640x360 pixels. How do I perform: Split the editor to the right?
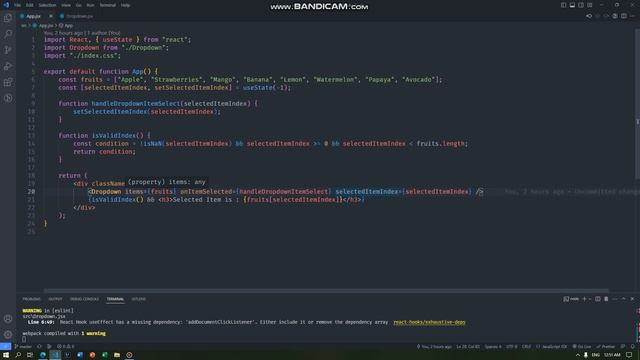(624, 16)
